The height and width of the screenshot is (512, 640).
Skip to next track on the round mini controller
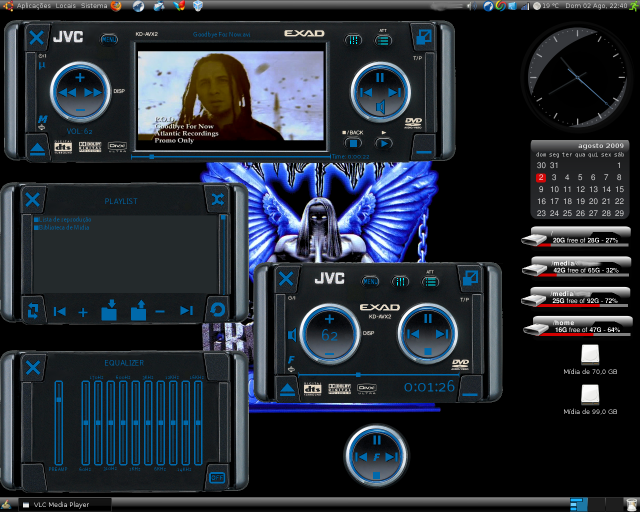pos(391,457)
